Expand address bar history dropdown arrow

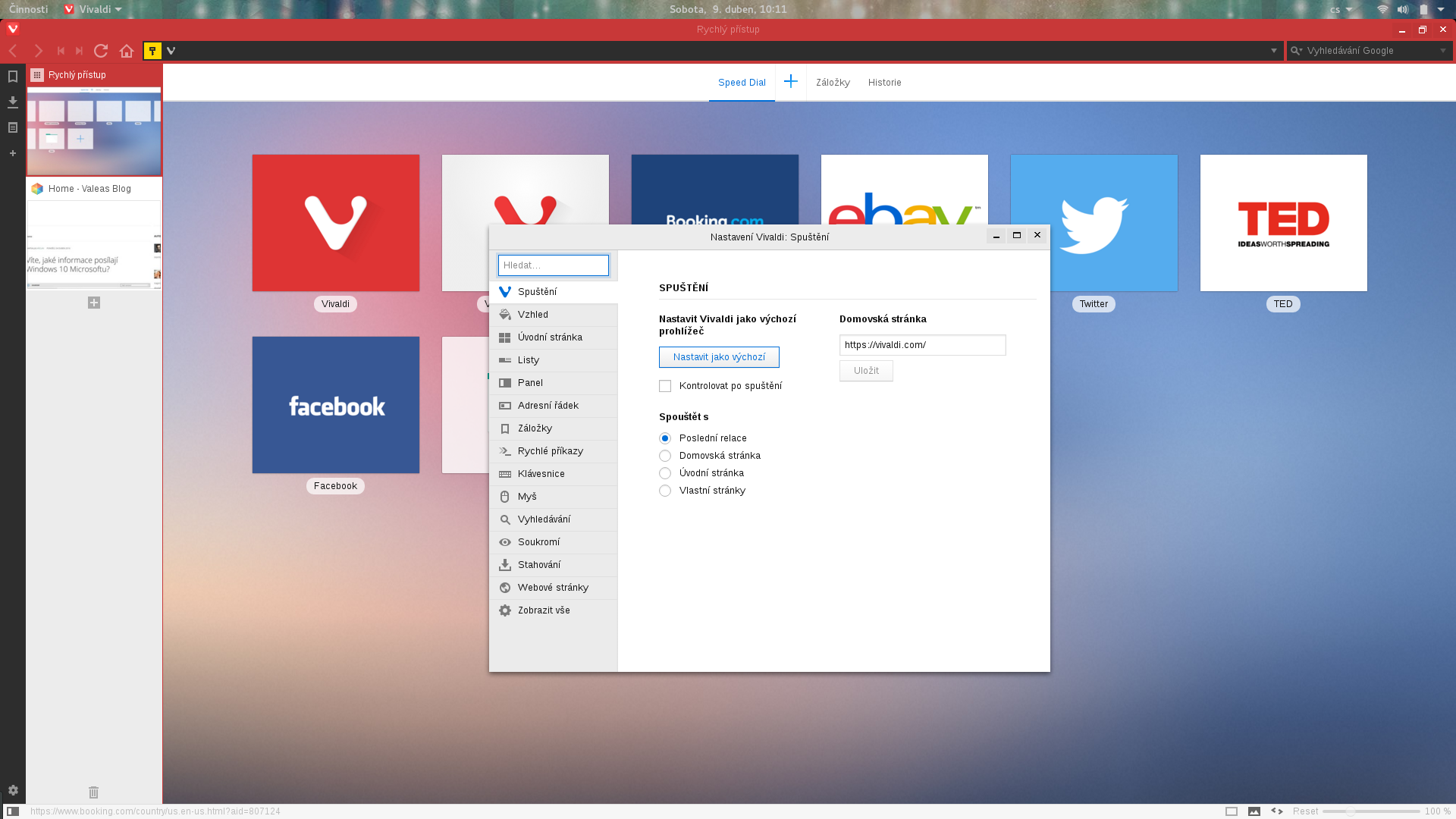point(1274,51)
